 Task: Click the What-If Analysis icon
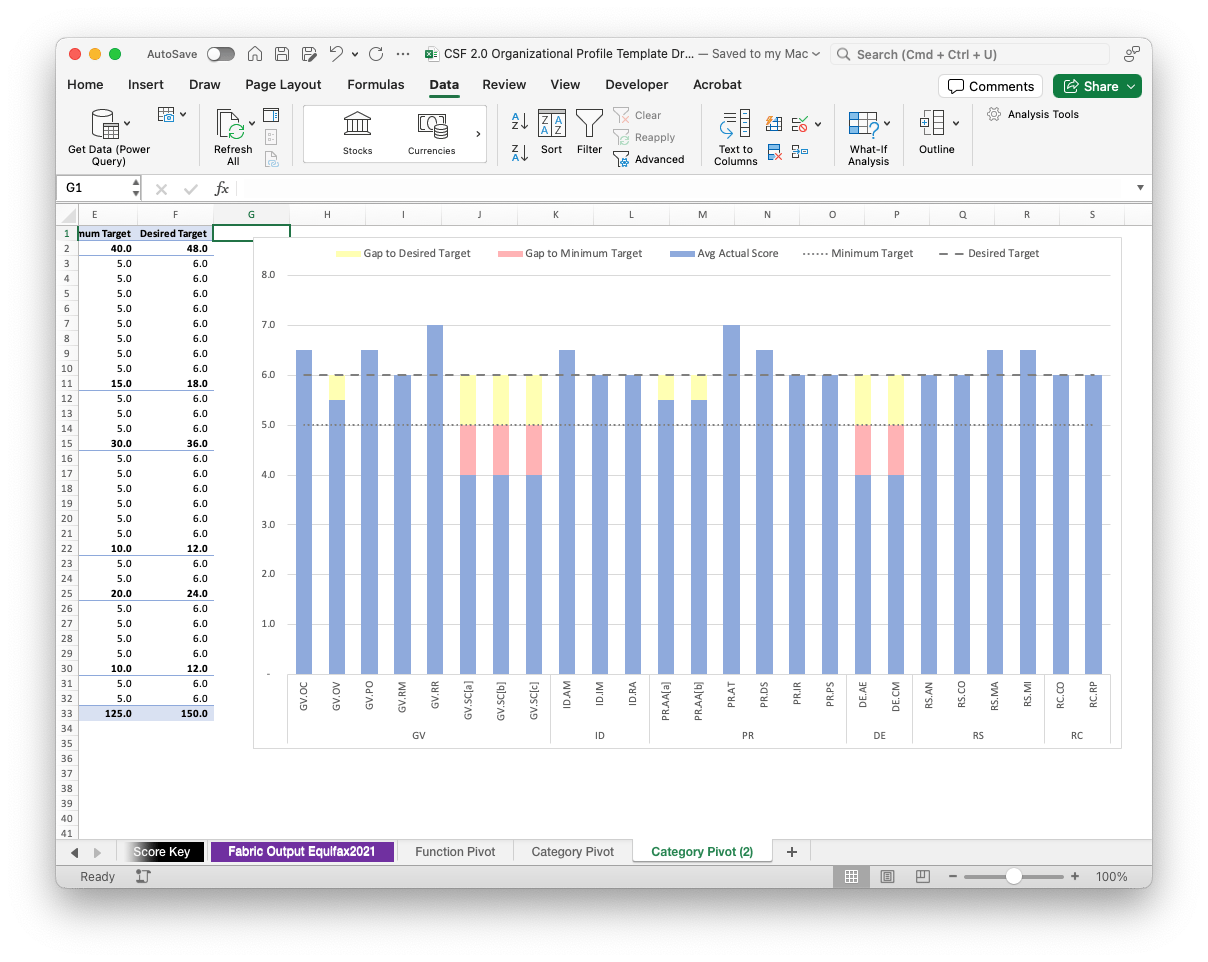pyautogui.click(x=863, y=124)
